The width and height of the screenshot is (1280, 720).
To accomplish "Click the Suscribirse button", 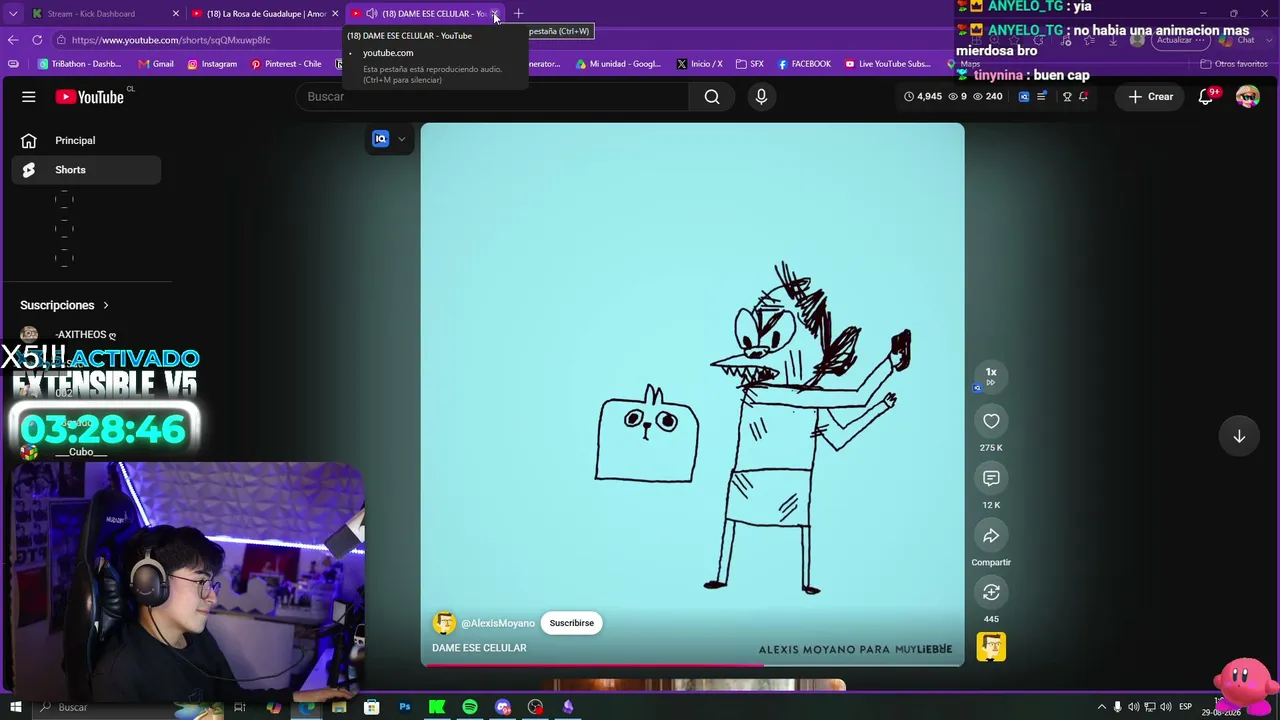I will coord(572,623).
